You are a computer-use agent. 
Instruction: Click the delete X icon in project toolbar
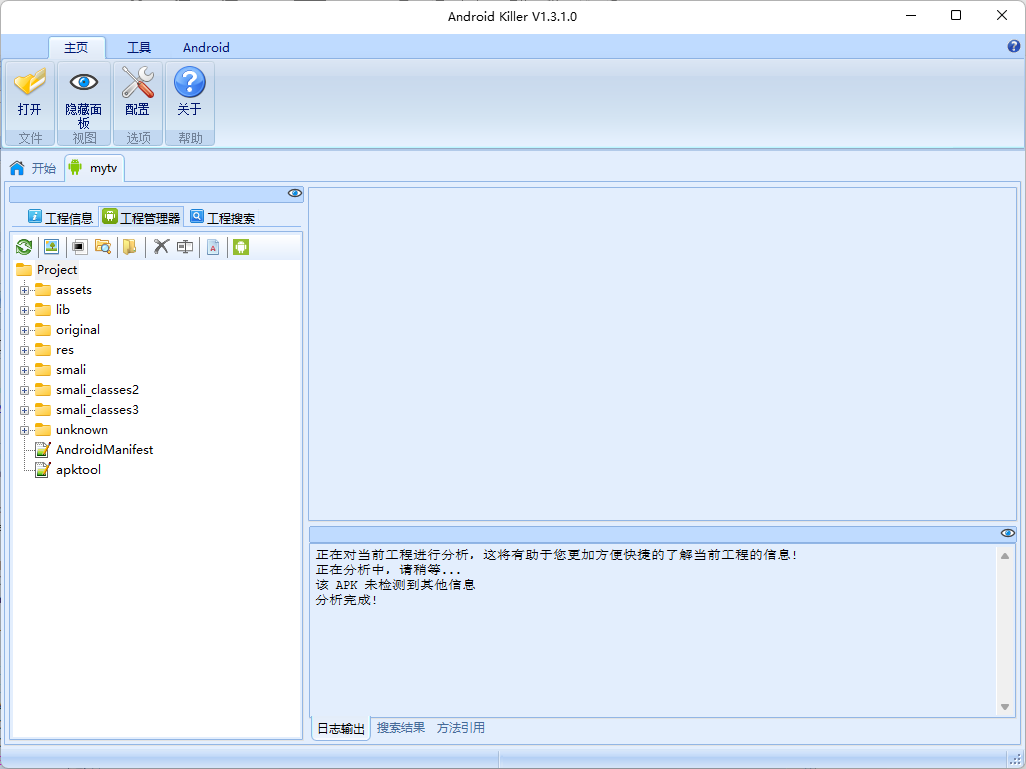click(x=161, y=247)
